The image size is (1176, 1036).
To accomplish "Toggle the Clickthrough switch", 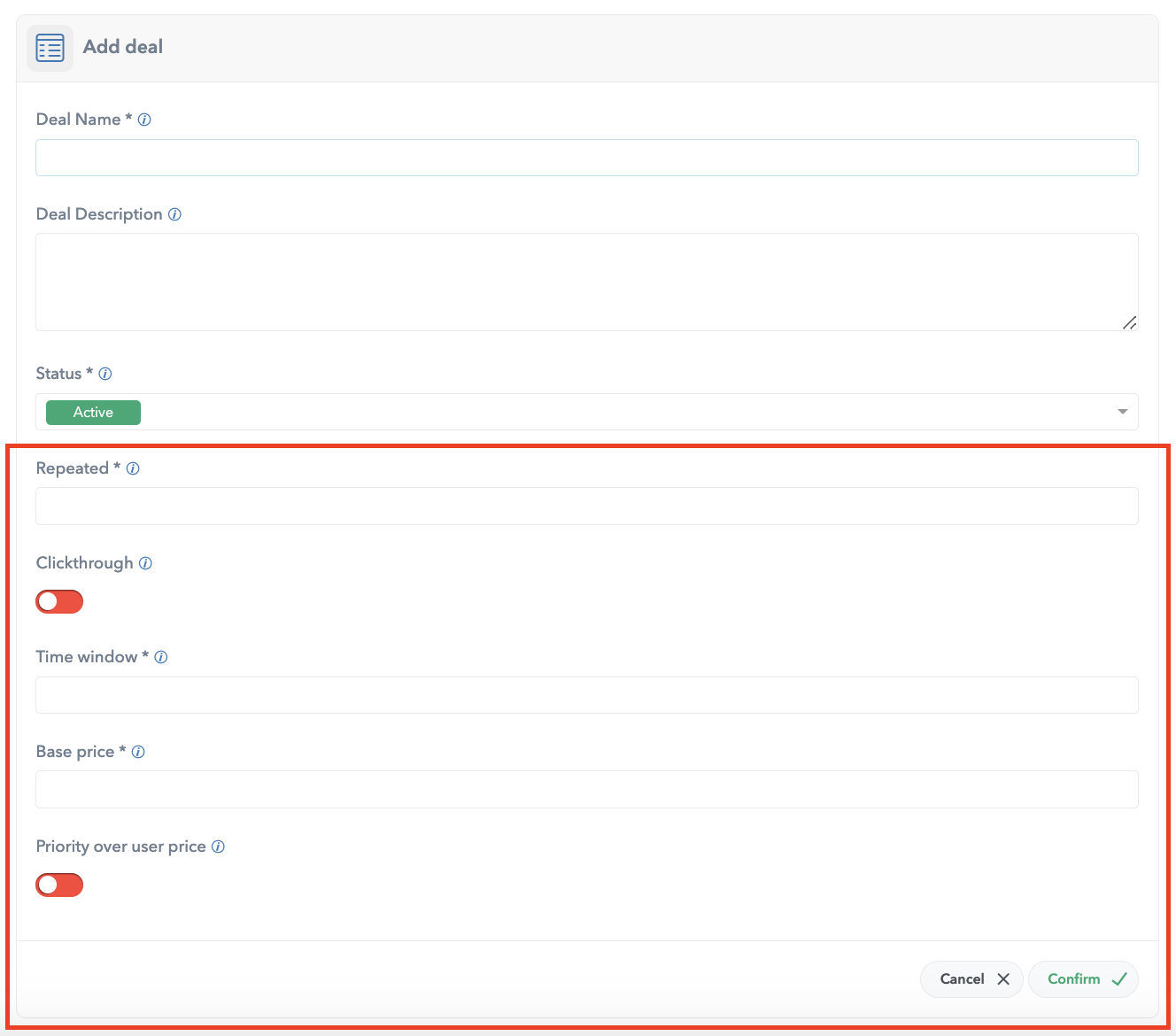I will pos(59,602).
